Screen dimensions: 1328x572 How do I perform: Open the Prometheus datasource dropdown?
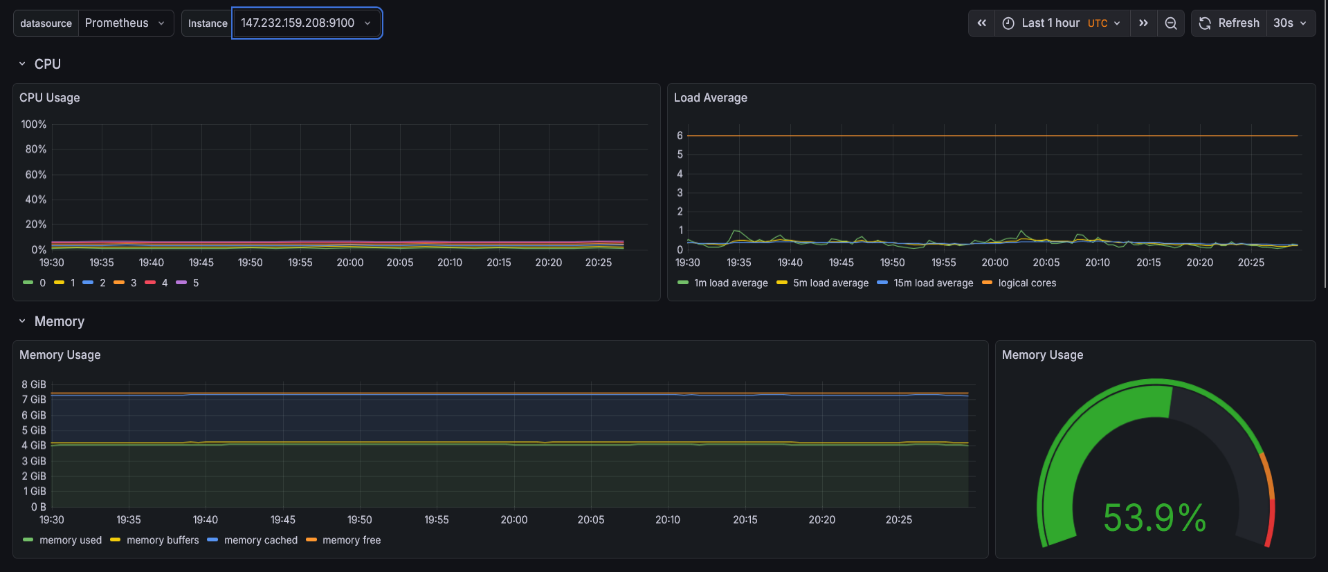point(124,23)
